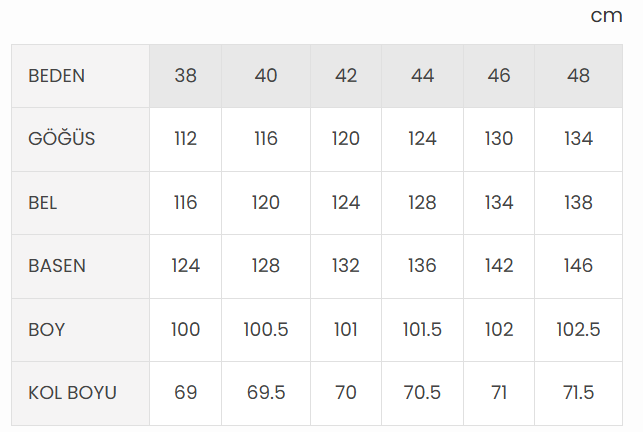The height and width of the screenshot is (432, 643).
Task: Click GÖĞÜS value 112 for size 38
Action: tap(185, 139)
